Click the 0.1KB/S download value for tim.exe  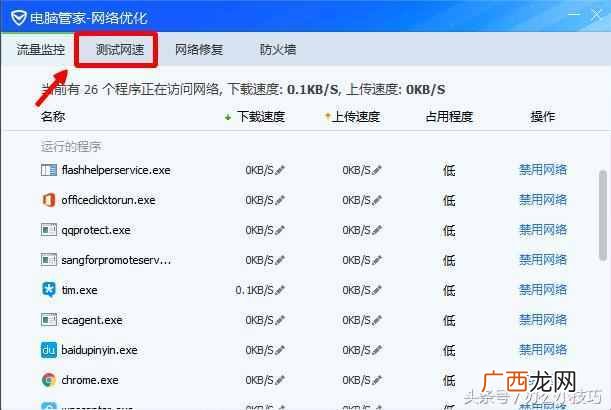[254, 290]
